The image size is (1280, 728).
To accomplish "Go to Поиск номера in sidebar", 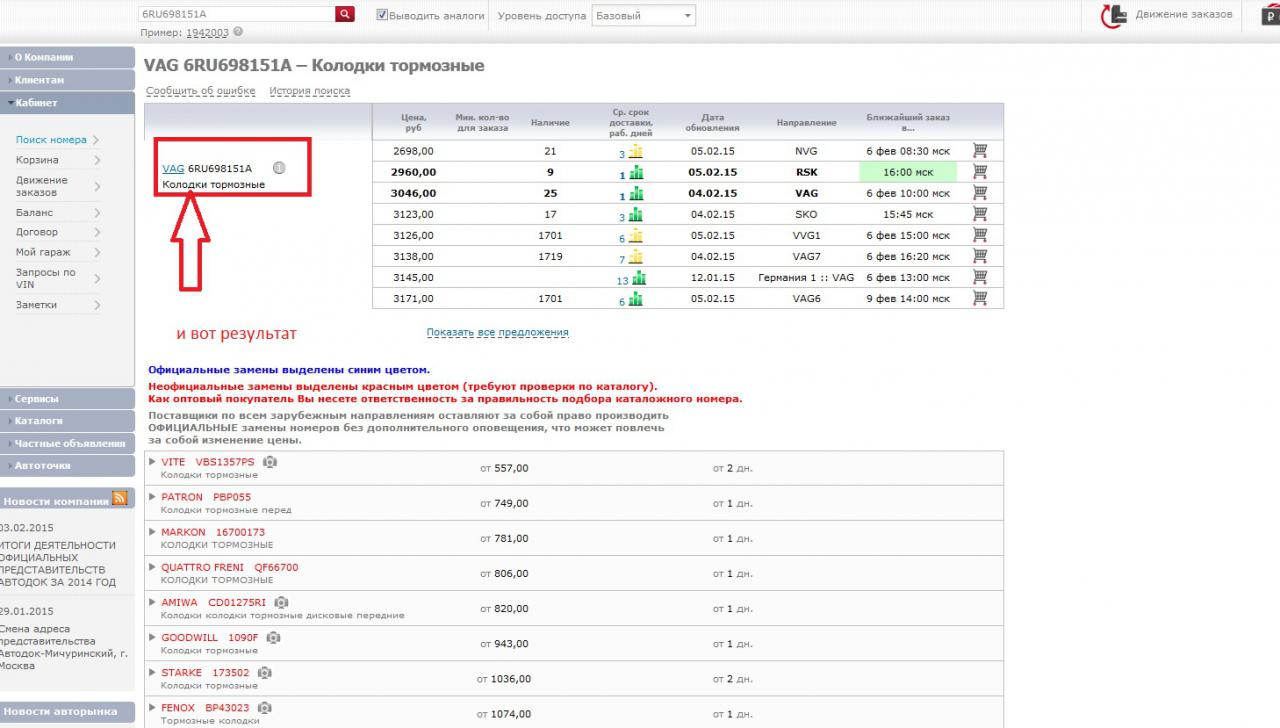I will pos(51,140).
